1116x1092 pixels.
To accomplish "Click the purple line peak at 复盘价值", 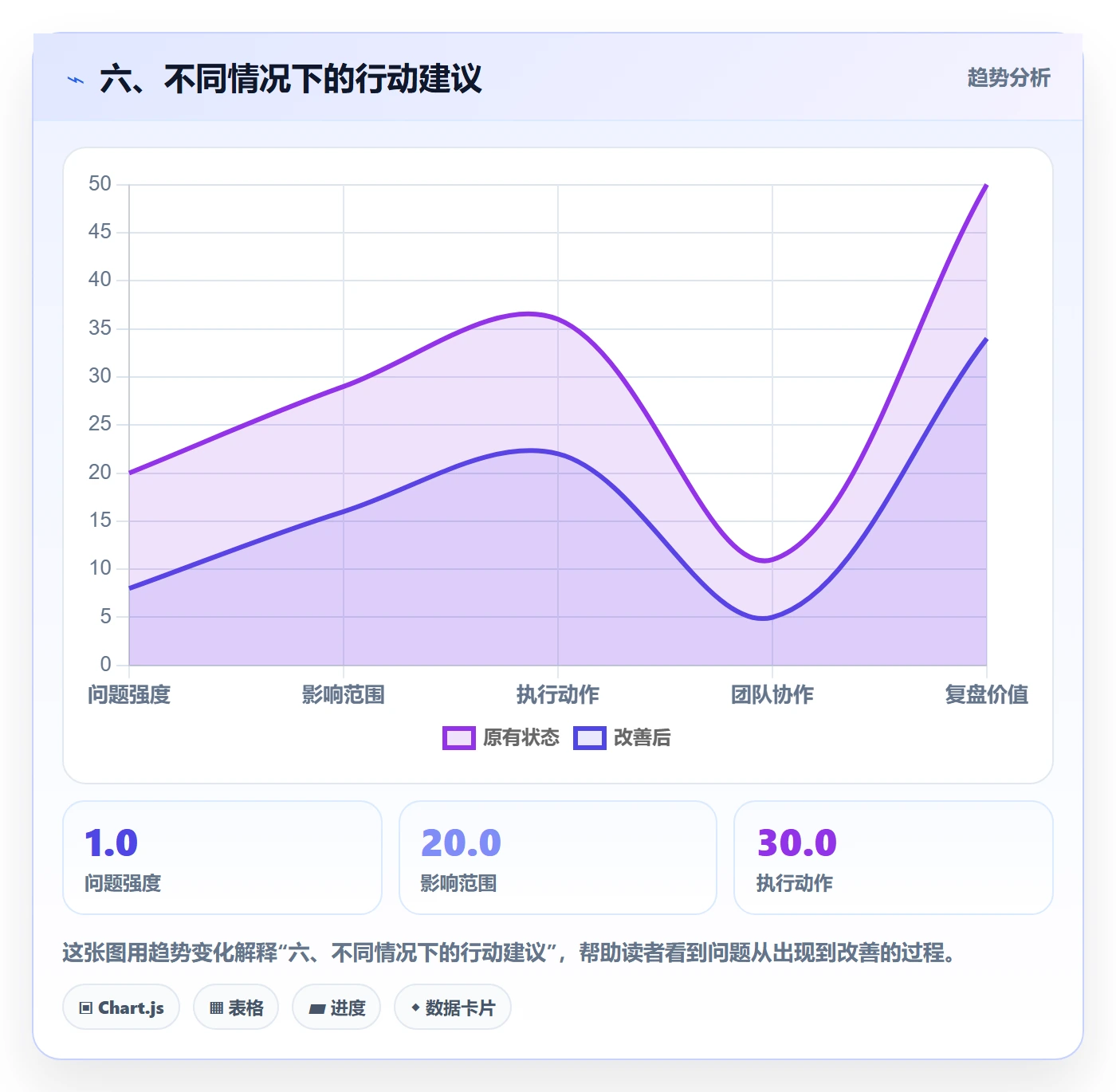I will (987, 185).
